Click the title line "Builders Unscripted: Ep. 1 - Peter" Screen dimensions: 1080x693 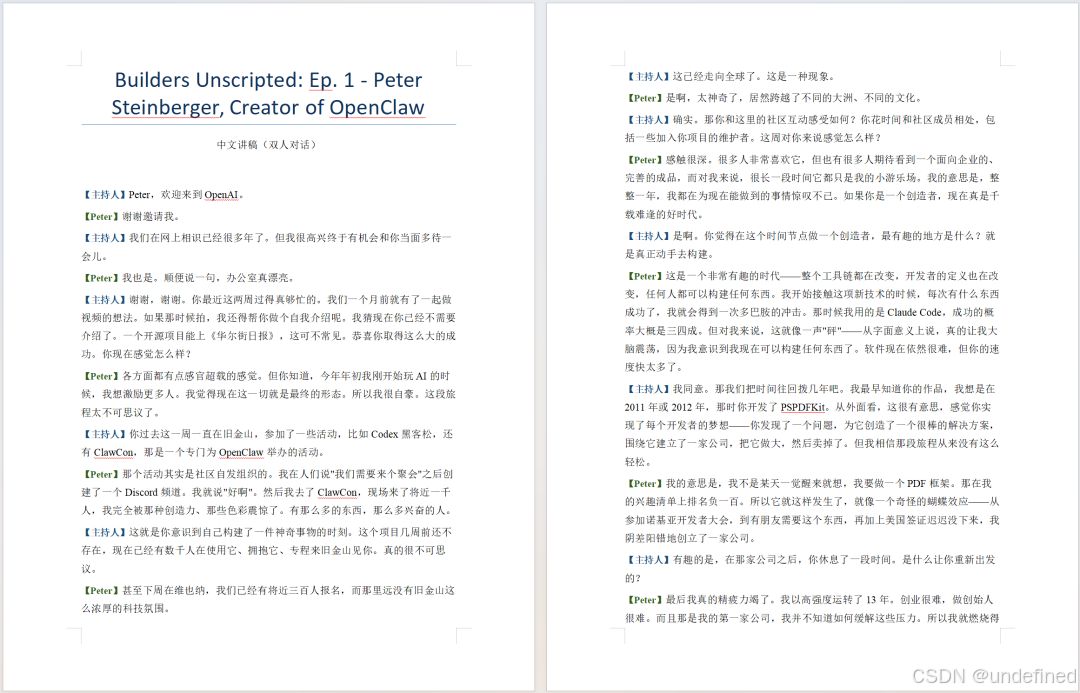[x=268, y=81]
